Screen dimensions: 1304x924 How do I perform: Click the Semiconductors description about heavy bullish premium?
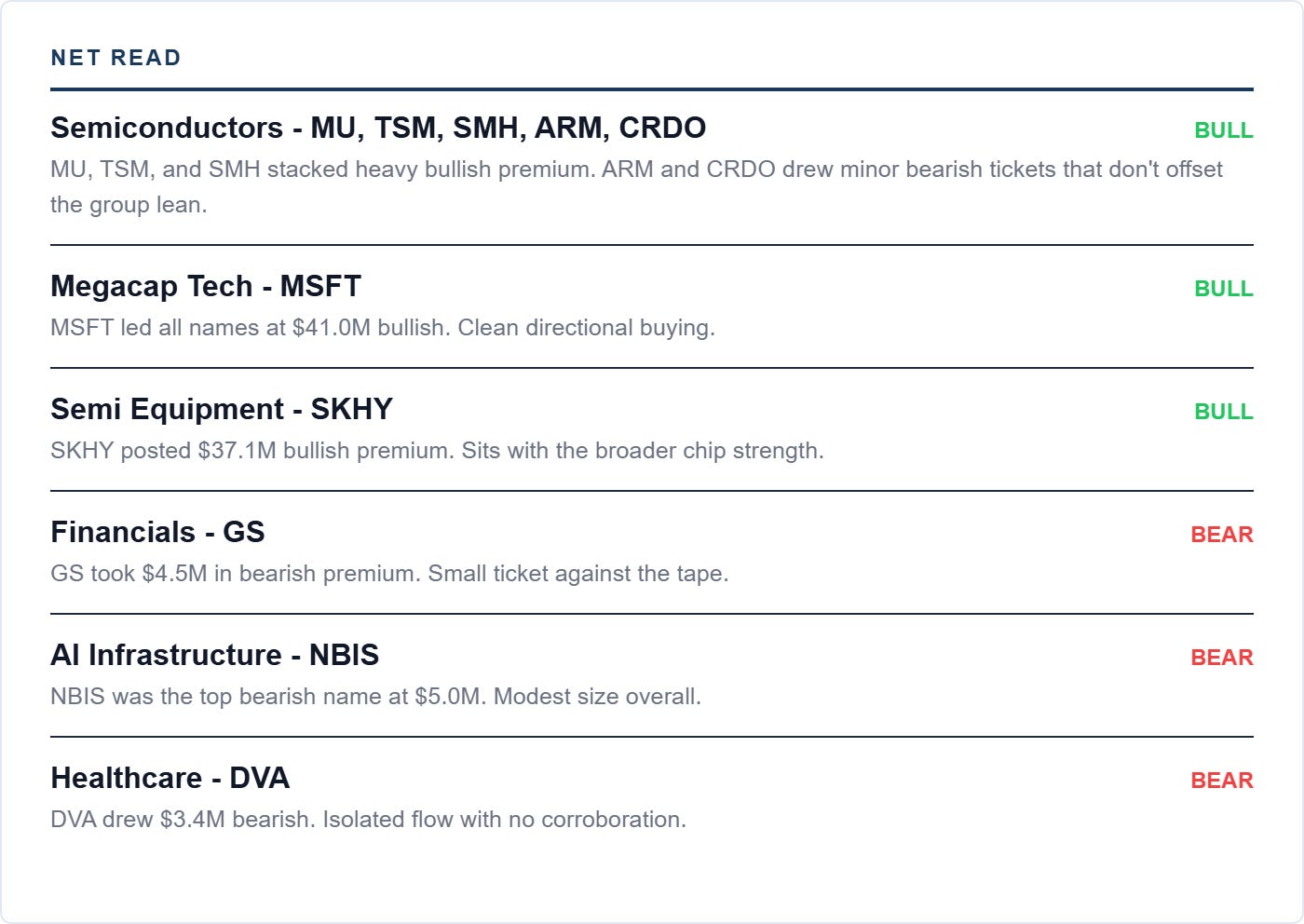pyautogui.click(x=637, y=187)
